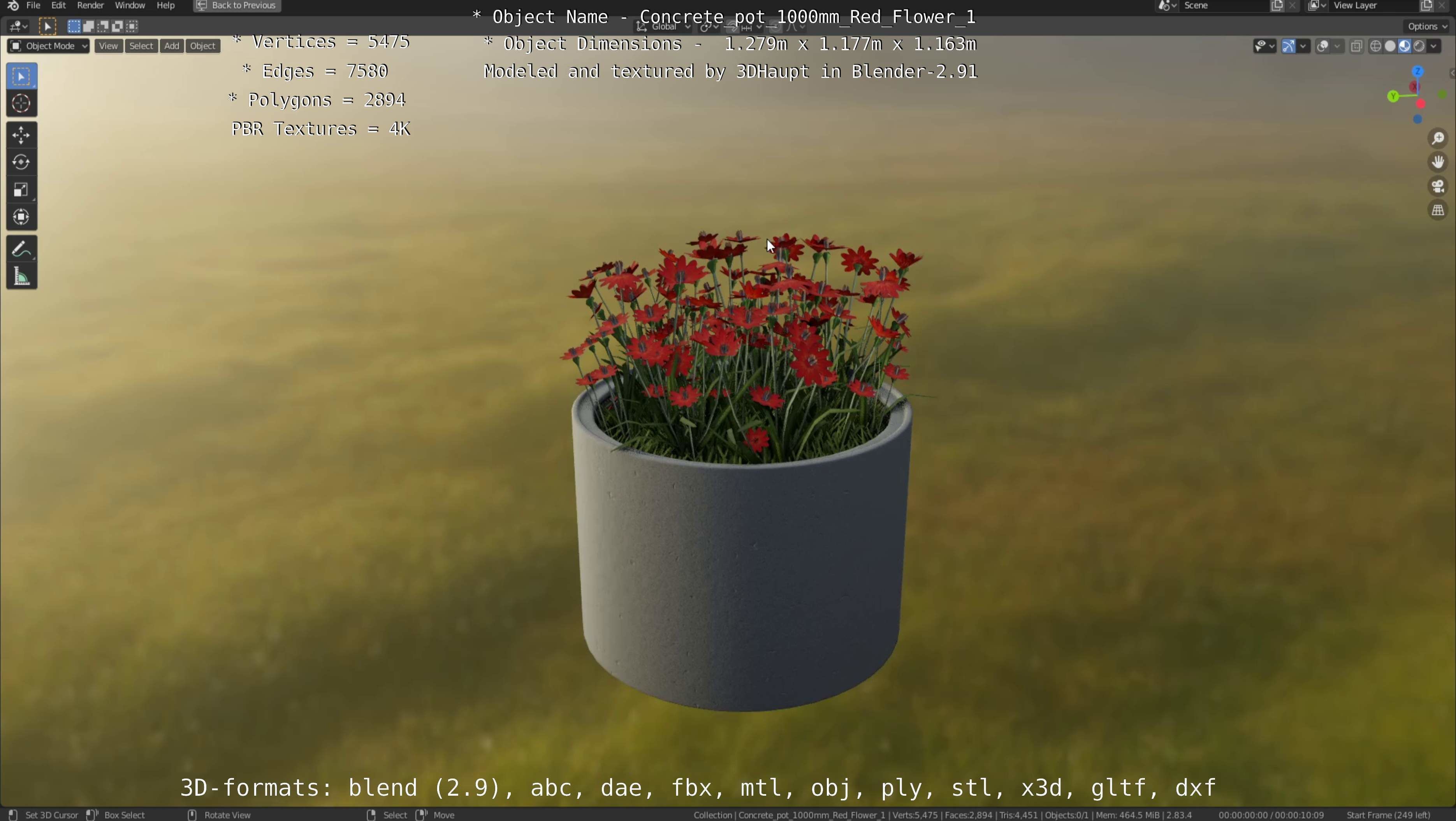Screen dimensions: 1456x821
Task: Set selection mode to extend selection
Action: click(x=89, y=26)
